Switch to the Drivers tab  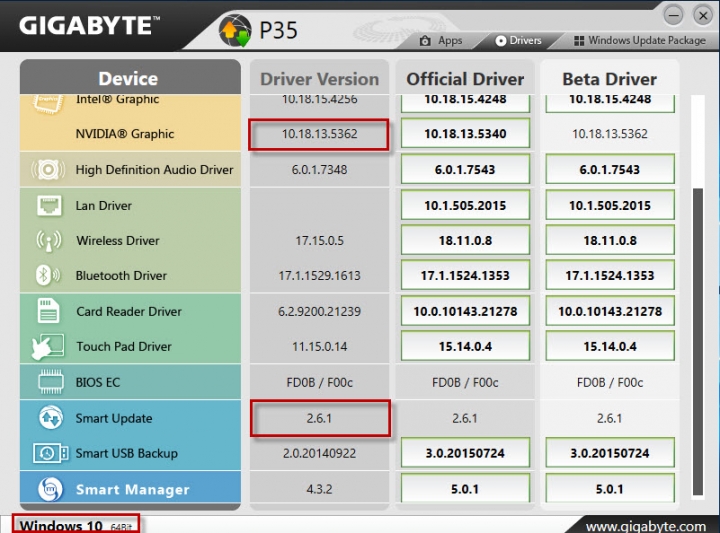(518, 41)
